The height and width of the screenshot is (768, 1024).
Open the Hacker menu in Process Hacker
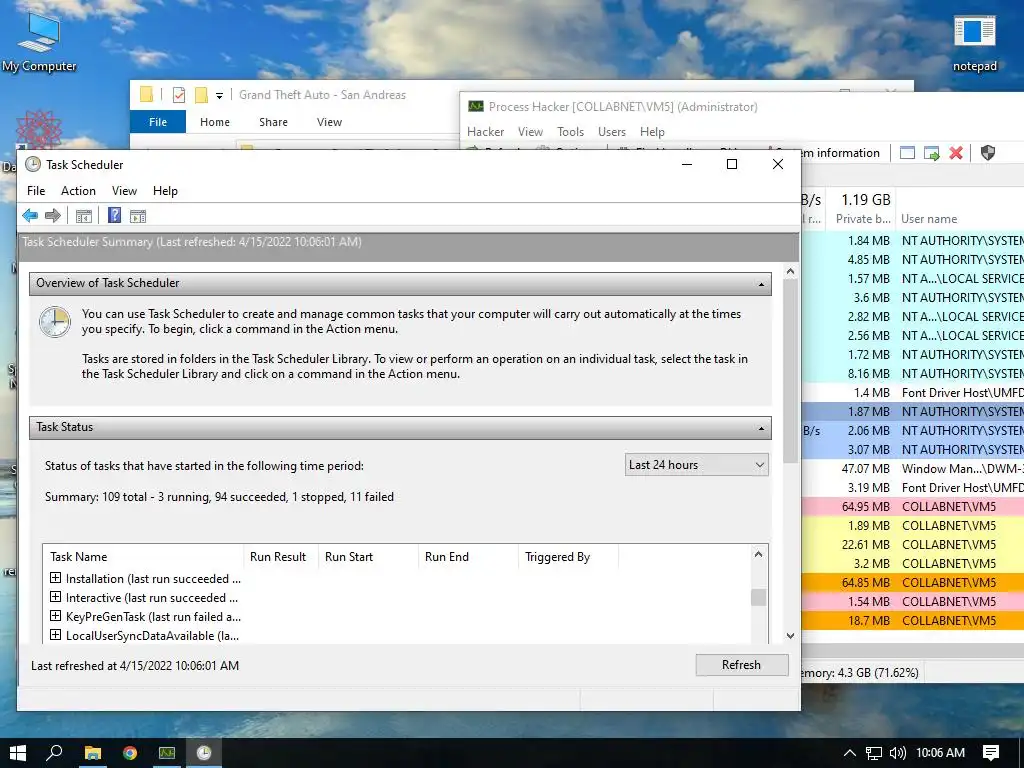pyautogui.click(x=485, y=132)
